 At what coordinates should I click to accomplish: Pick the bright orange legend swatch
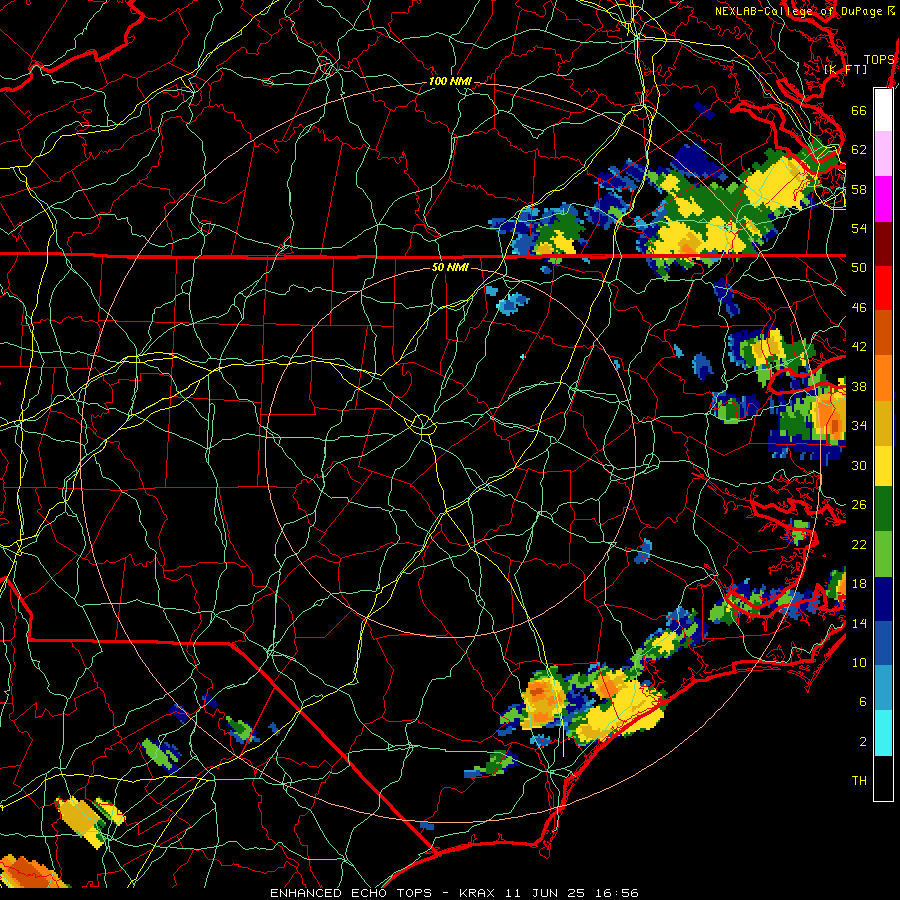pos(883,378)
